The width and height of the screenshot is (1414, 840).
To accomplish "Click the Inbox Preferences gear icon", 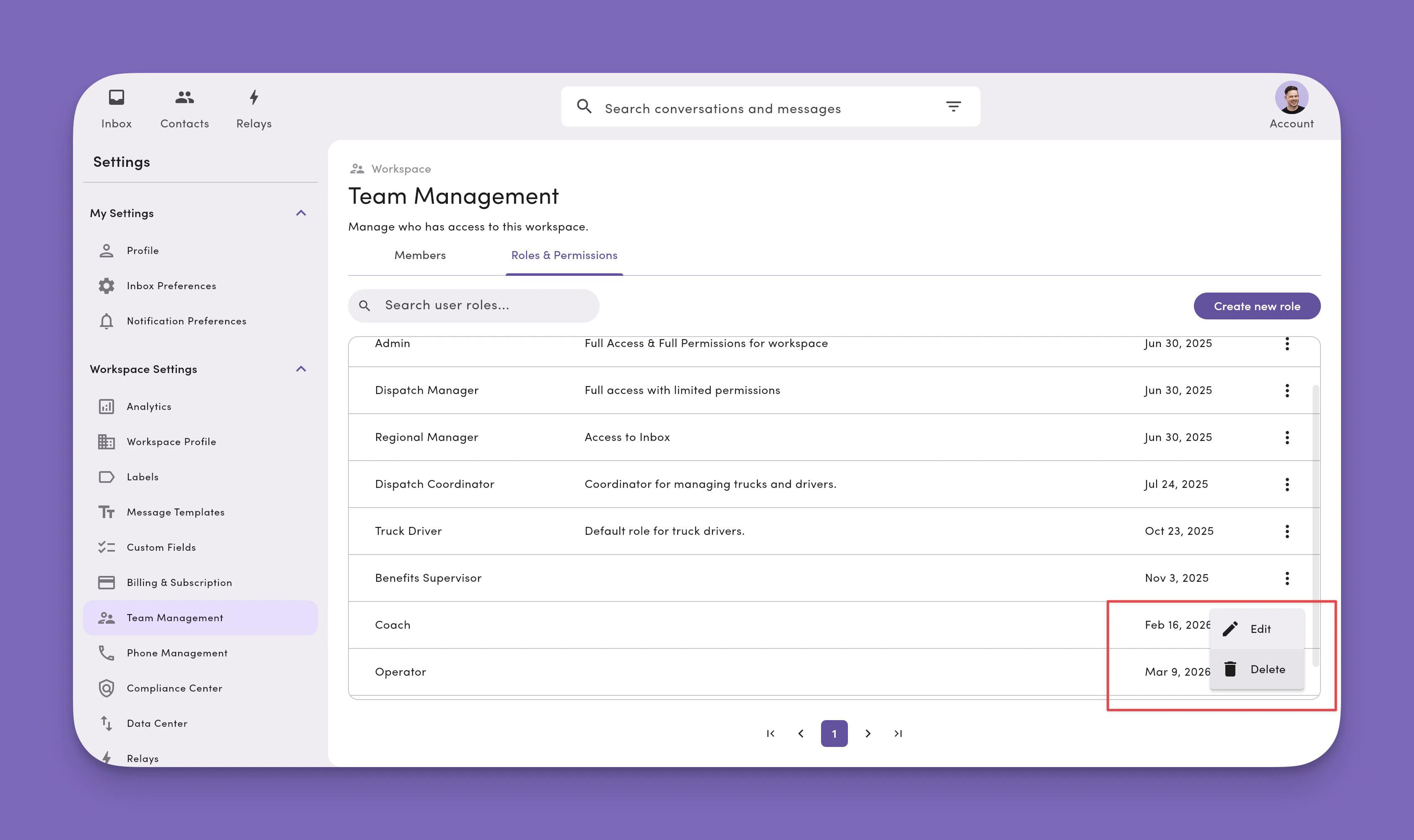I will (x=107, y=286).
